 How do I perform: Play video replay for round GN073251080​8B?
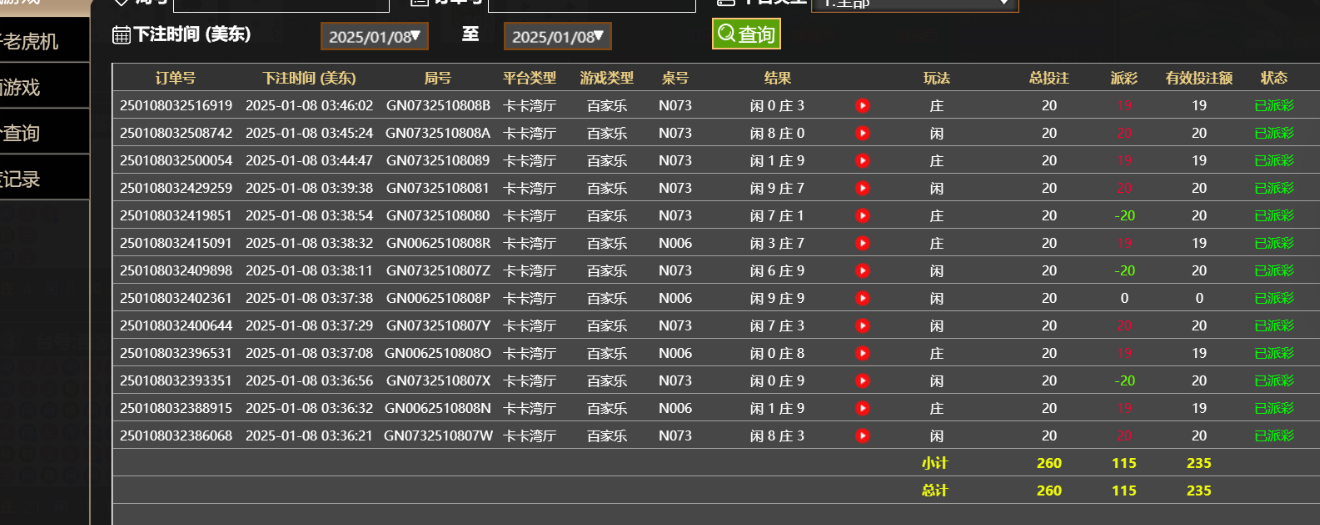(x=862, y=106)
